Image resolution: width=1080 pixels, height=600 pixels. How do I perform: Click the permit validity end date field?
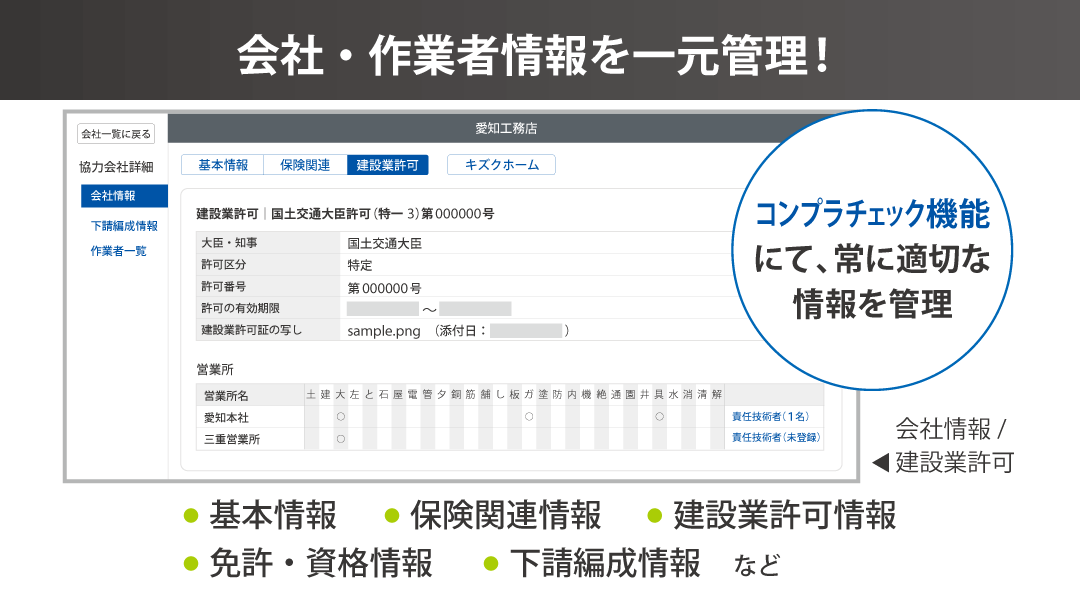tap(475, 309)
